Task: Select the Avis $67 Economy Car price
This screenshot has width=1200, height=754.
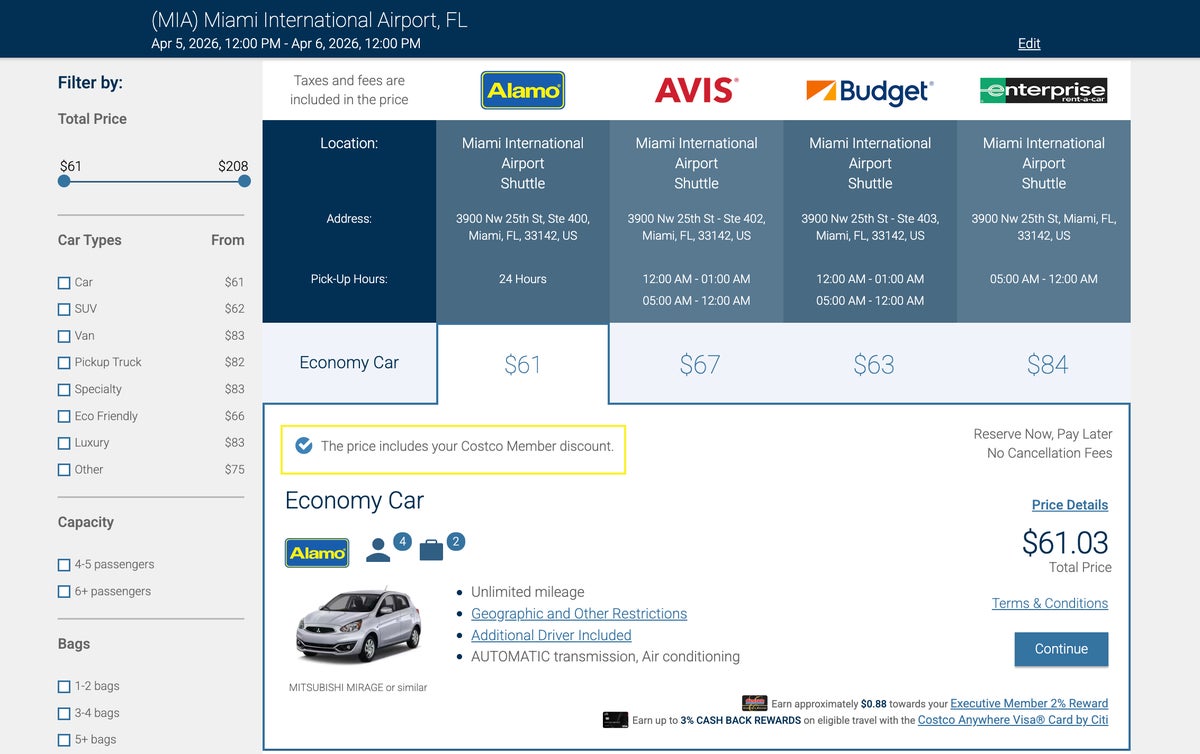Action: (700, 364)
